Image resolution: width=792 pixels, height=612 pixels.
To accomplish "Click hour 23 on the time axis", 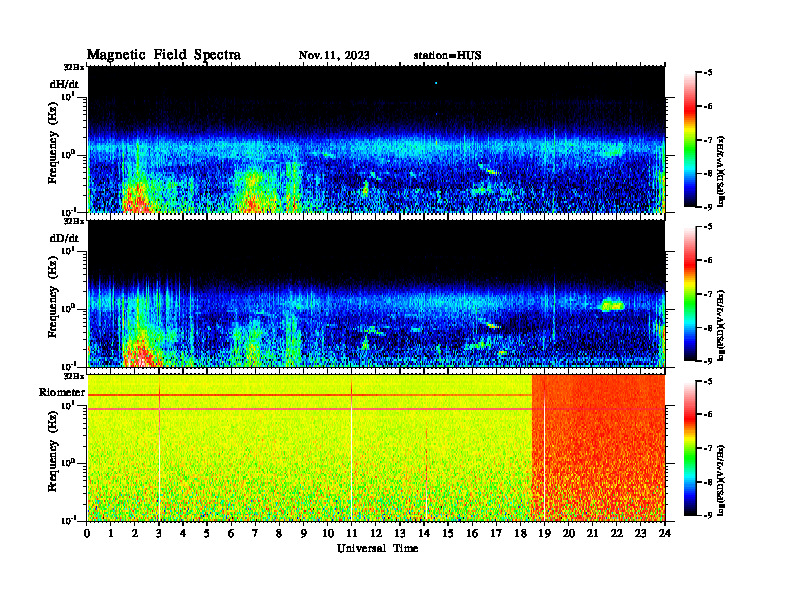I will (641, 533).
